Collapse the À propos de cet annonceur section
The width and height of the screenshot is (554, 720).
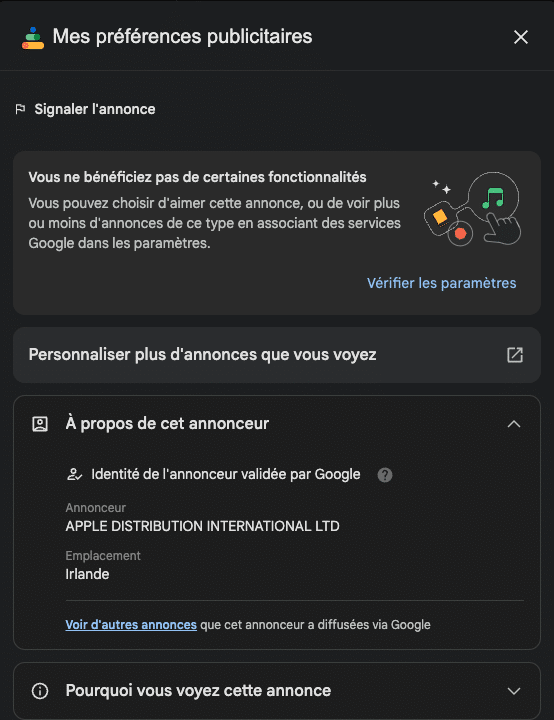click(514, 424)
